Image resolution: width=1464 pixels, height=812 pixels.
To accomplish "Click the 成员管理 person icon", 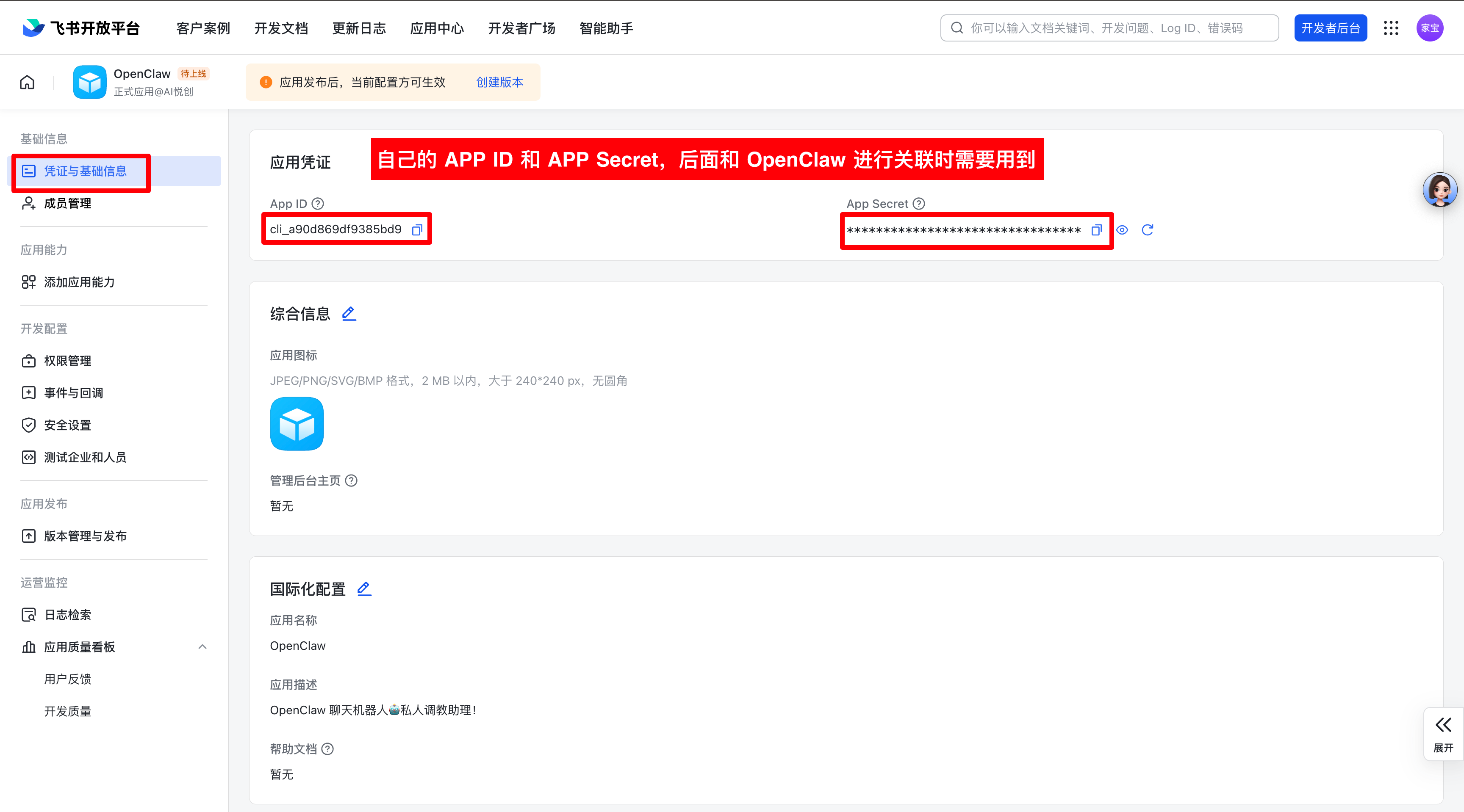I will [x=28, y=203].
